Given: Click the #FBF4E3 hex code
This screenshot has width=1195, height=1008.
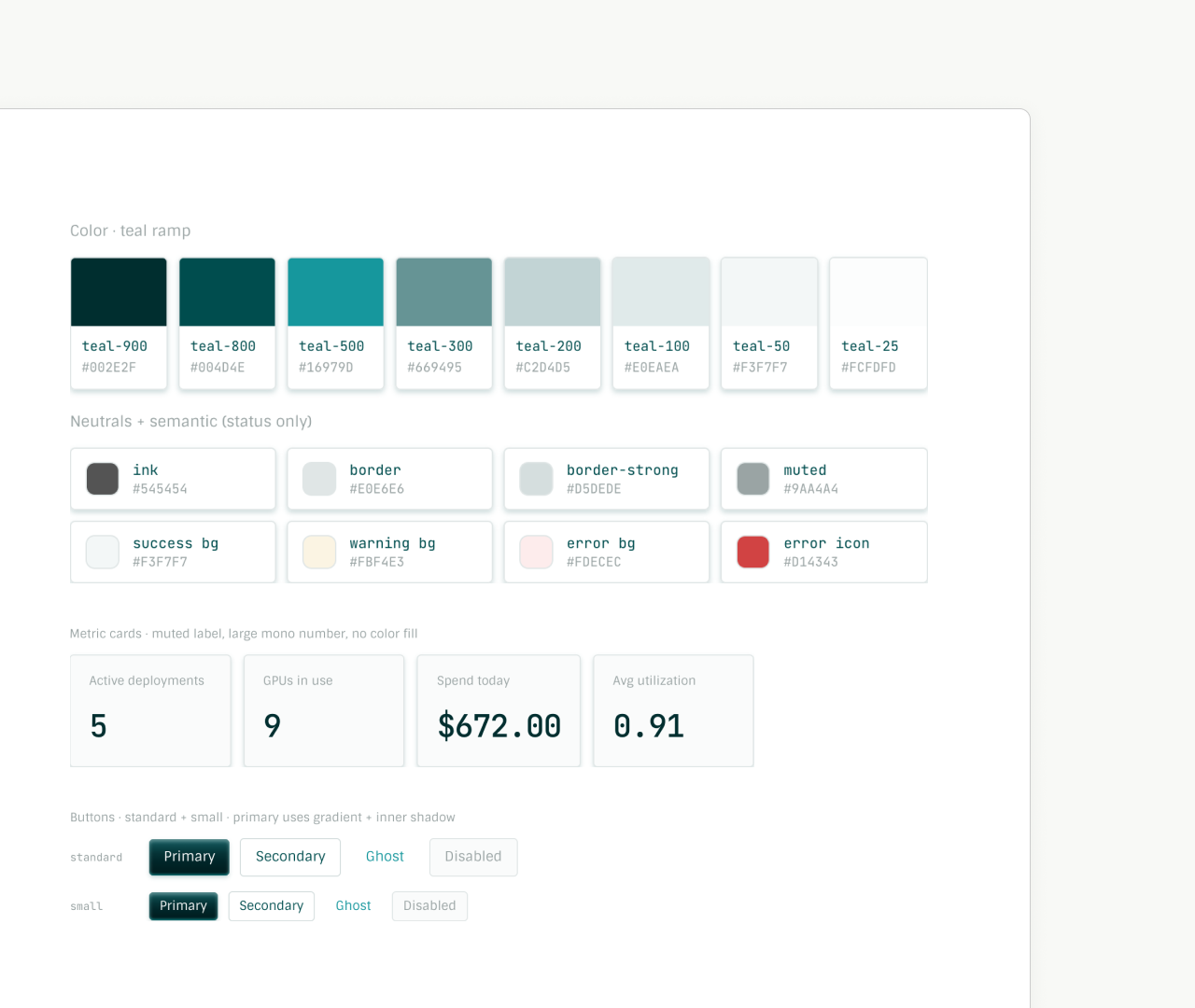Looking at the screenshot, I should [377, 562].
